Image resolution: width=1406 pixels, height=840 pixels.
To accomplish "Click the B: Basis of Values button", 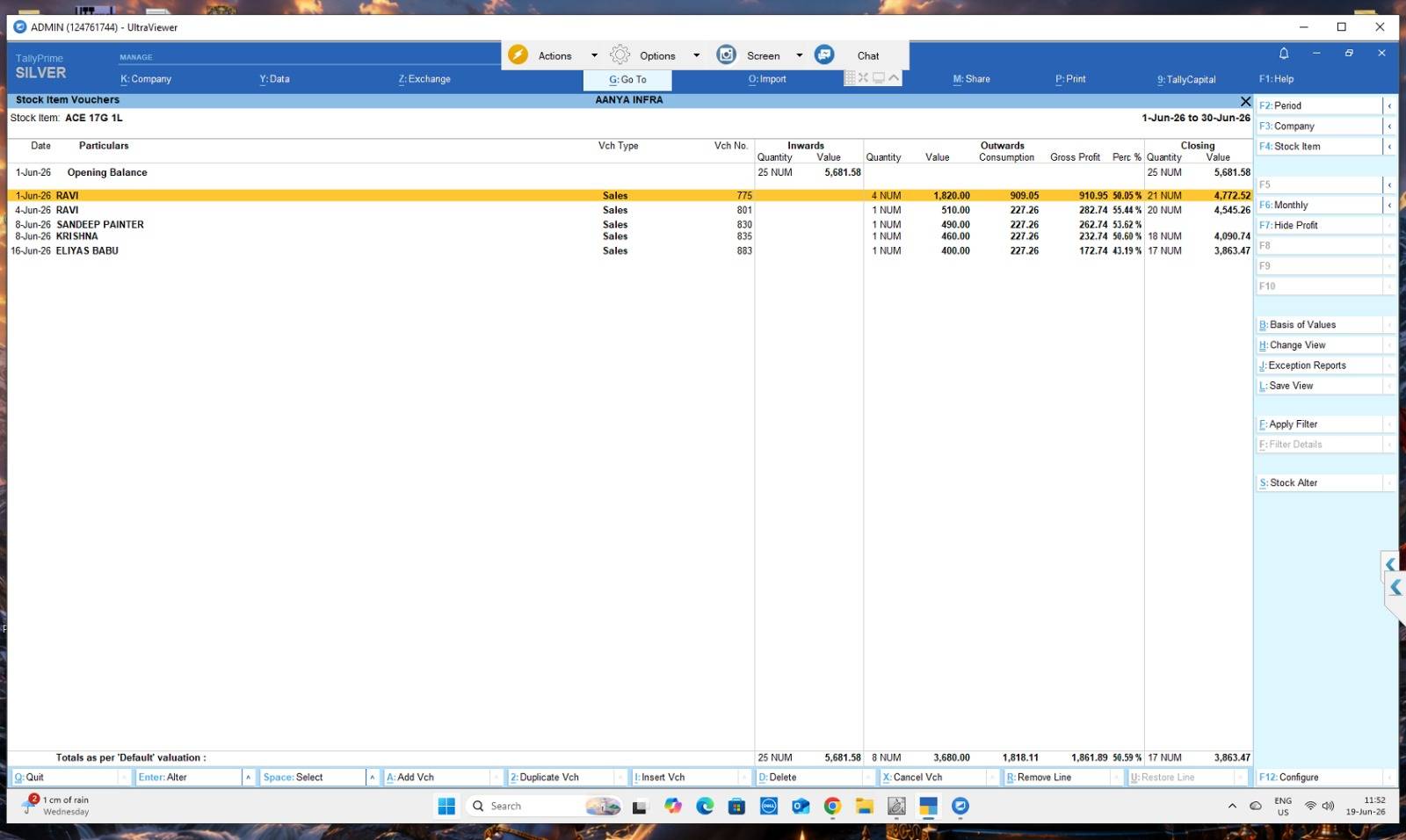I will 1319,325.
